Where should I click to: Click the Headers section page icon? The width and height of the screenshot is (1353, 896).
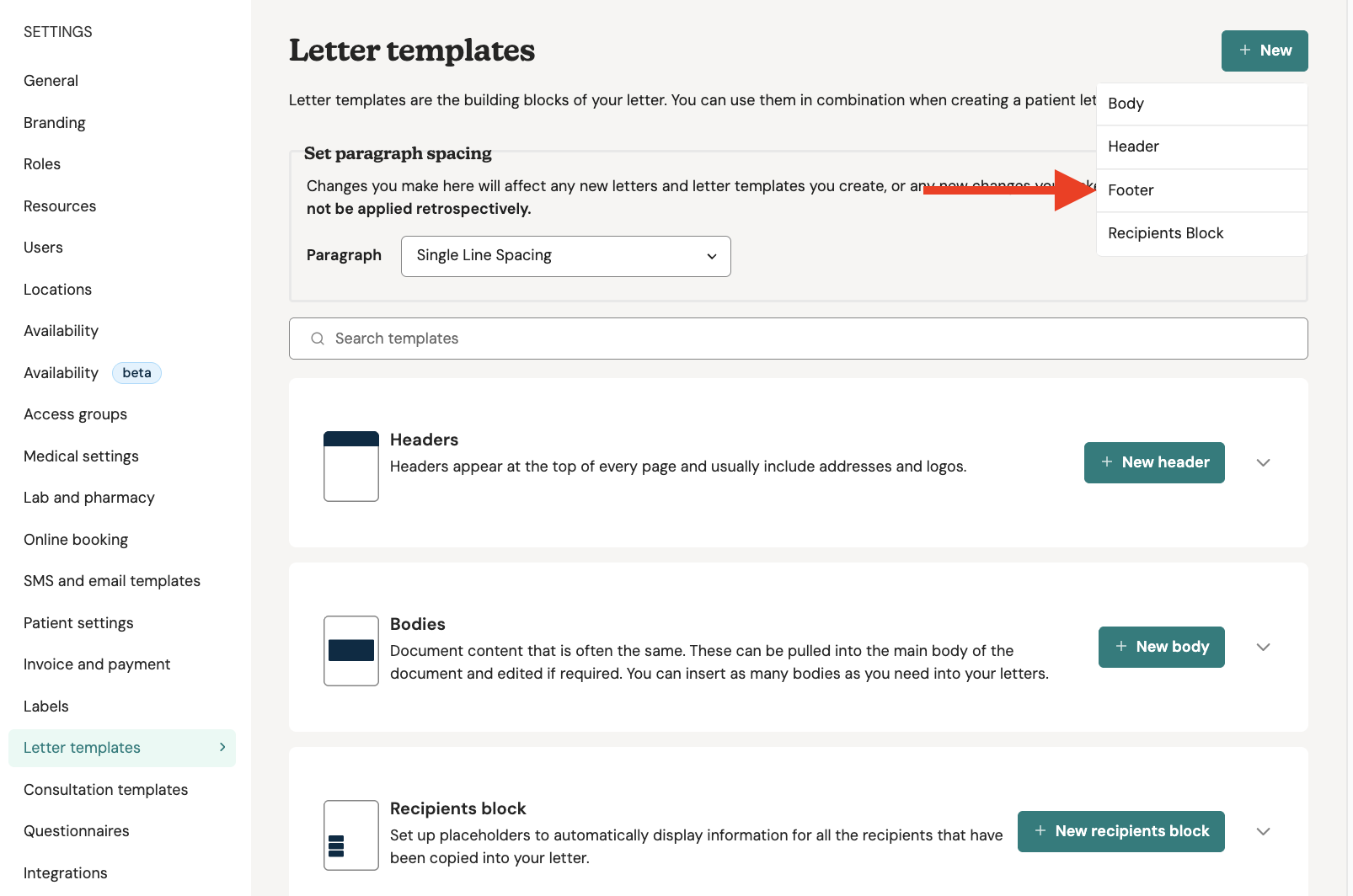pos(350,466)
